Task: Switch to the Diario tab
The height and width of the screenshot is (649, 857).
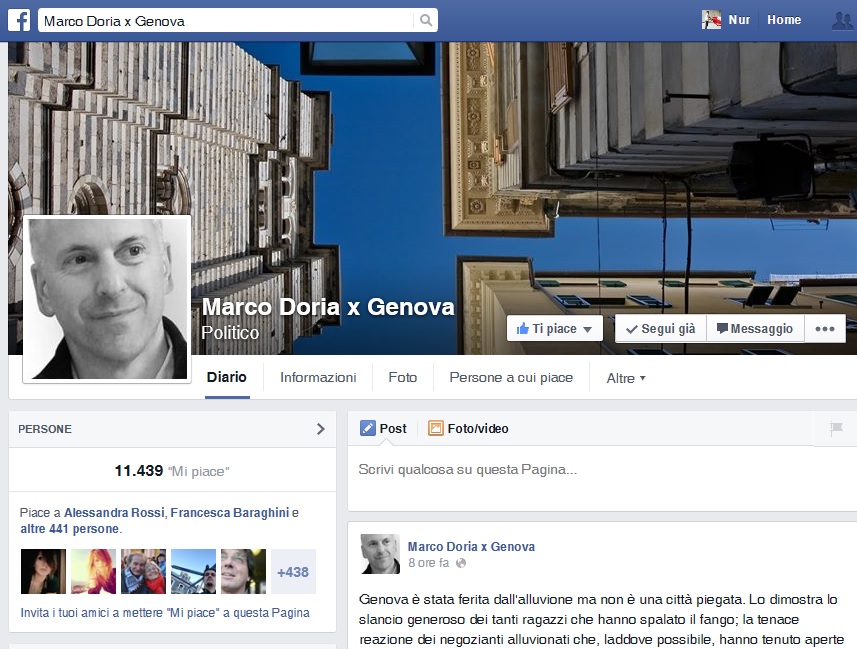Action: click(227, 377)
